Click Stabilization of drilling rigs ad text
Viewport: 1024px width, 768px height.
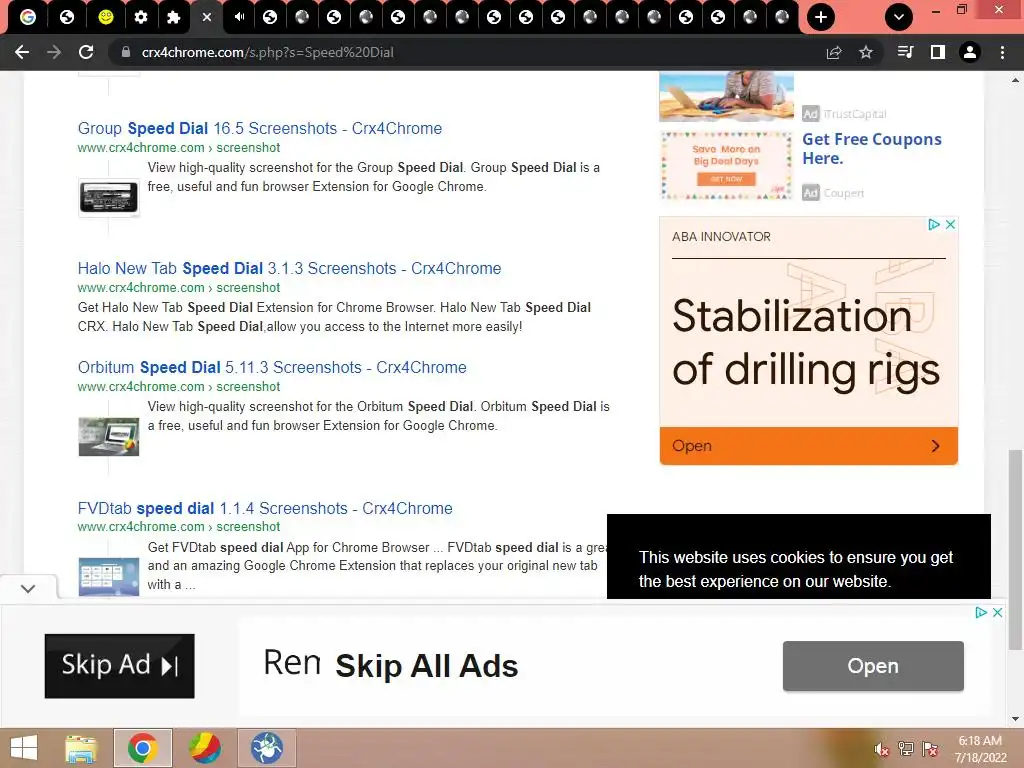[x=806, y=343]
